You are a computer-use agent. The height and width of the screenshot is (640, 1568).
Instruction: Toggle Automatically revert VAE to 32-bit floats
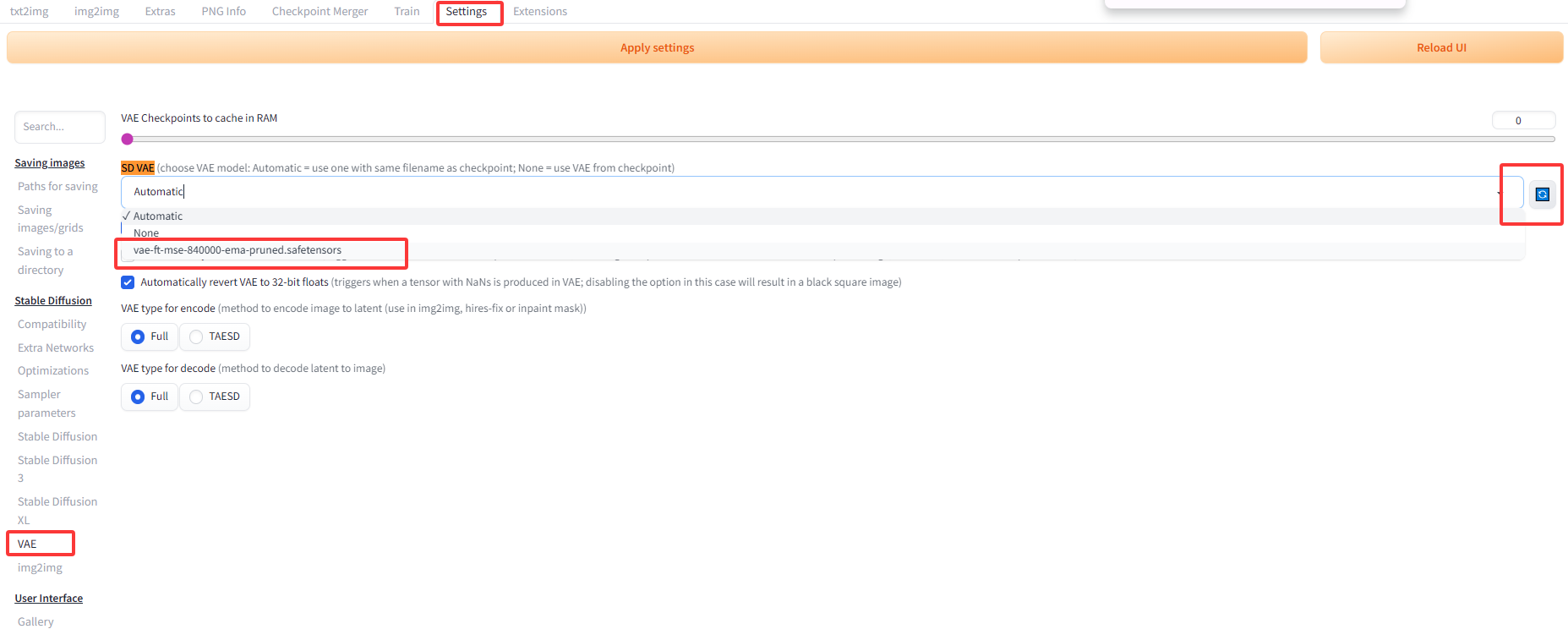pos(128,282)
